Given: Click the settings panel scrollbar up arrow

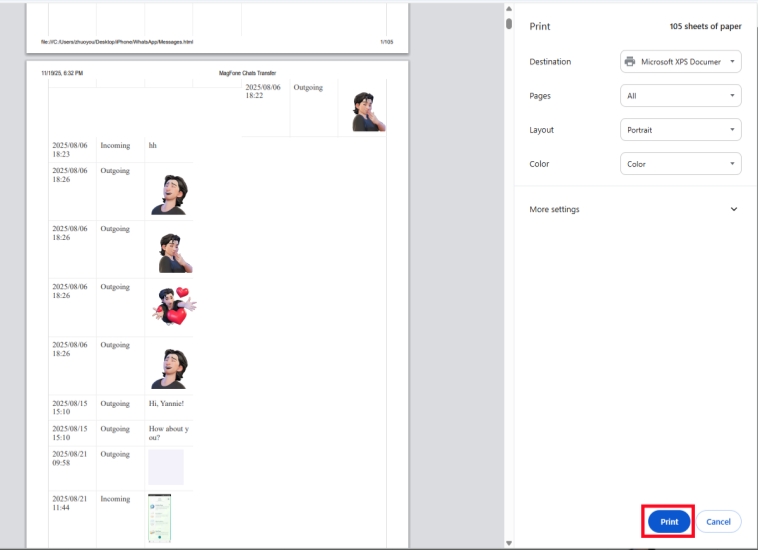Looking at the screenshot, I should pyautogui.click(x=508, y=8).
